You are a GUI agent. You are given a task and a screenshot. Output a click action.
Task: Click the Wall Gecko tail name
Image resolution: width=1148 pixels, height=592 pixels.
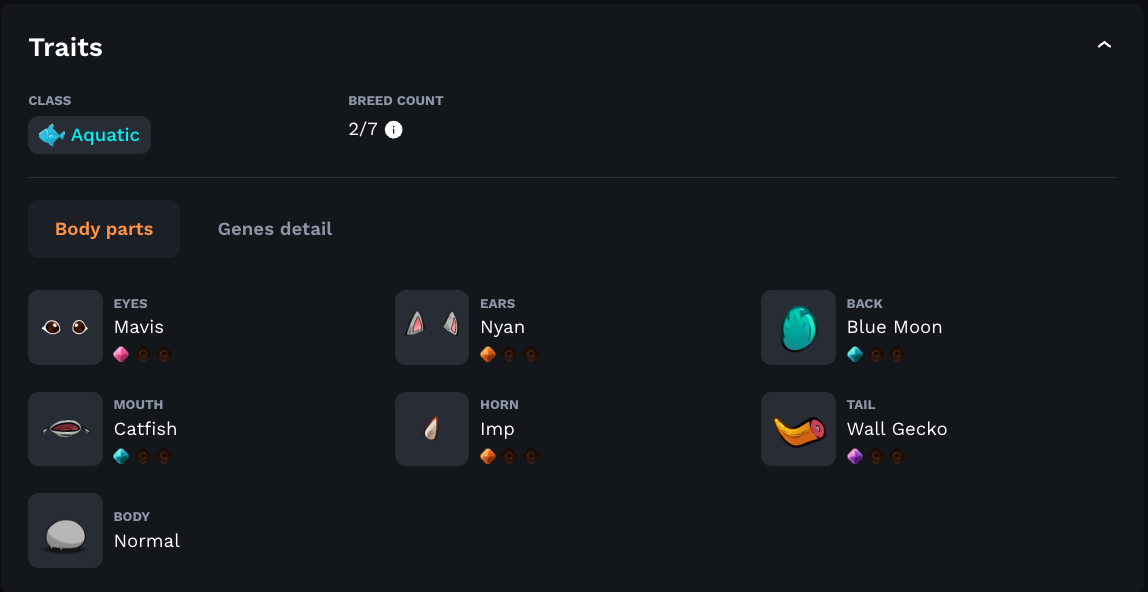[x=897, y=429]
